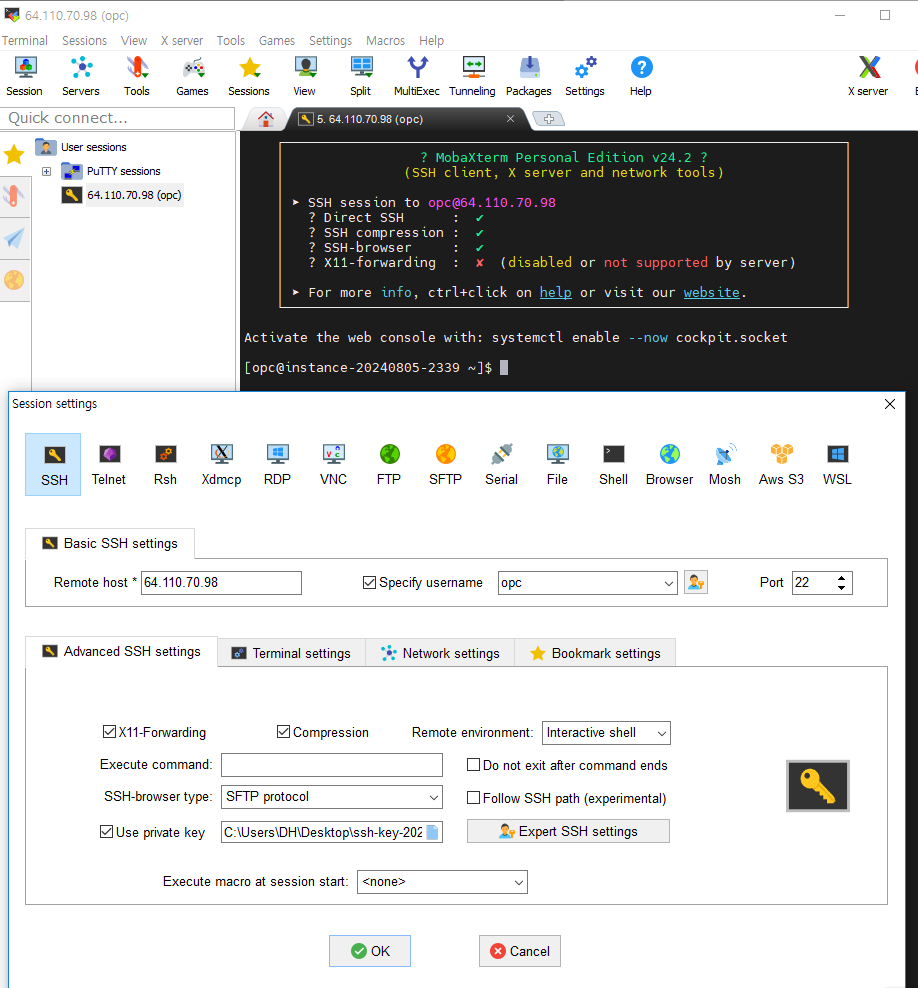918x988 pixels.
Task: Toggle the Use private key checkbox
Action: [106, 832]
